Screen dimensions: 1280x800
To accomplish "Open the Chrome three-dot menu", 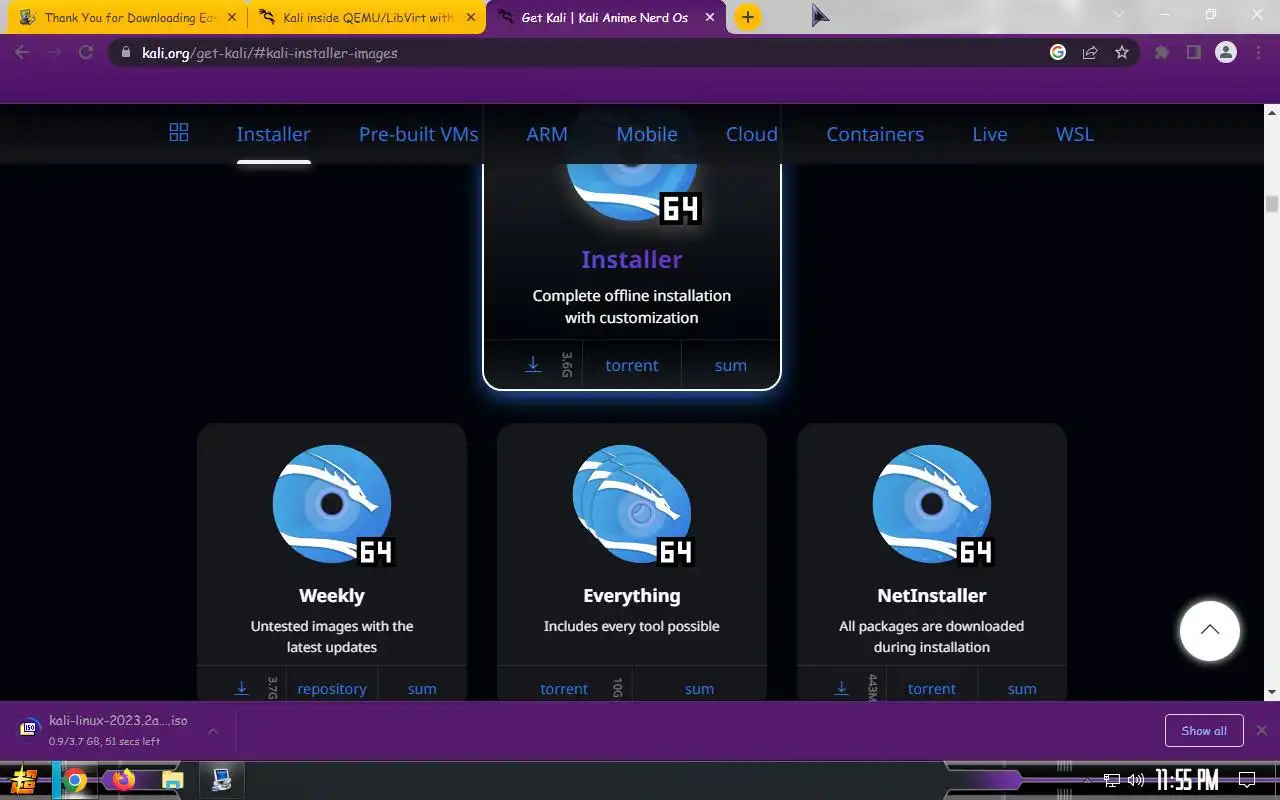I will pos(1258,52).
